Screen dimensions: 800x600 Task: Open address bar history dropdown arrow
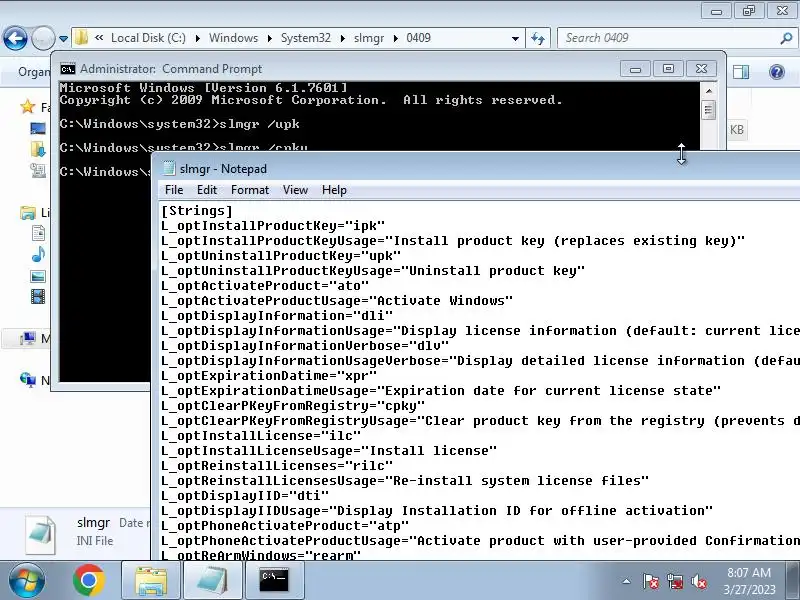(515, 38)
